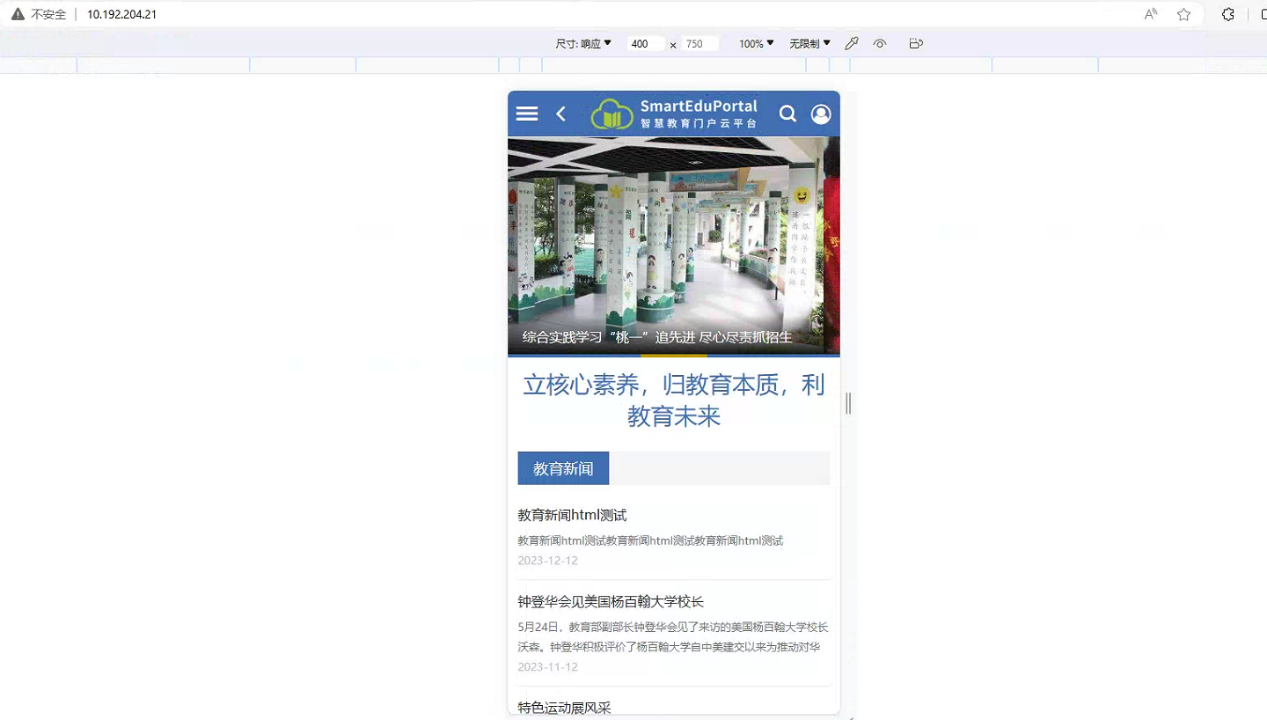The height and width of the screenshot is (720, 1267).
Task: Add page to favorites with star icon
Action: click(x=1184, y=14)
